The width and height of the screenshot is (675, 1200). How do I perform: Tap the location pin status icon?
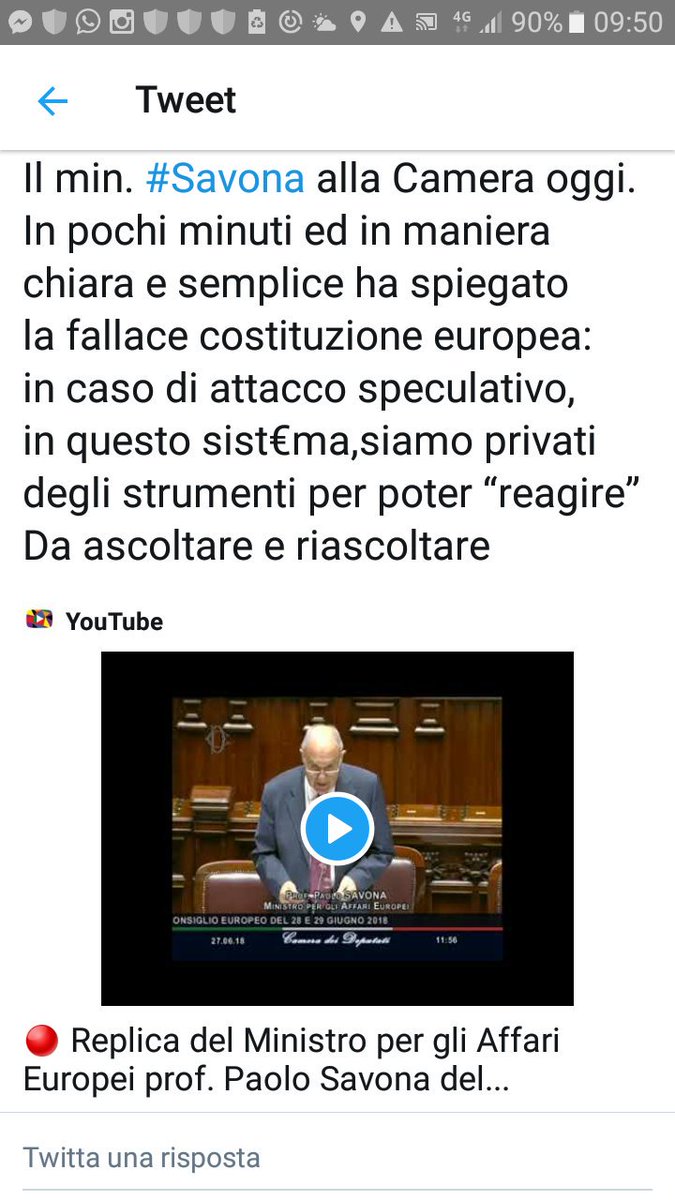click(358, 22)
